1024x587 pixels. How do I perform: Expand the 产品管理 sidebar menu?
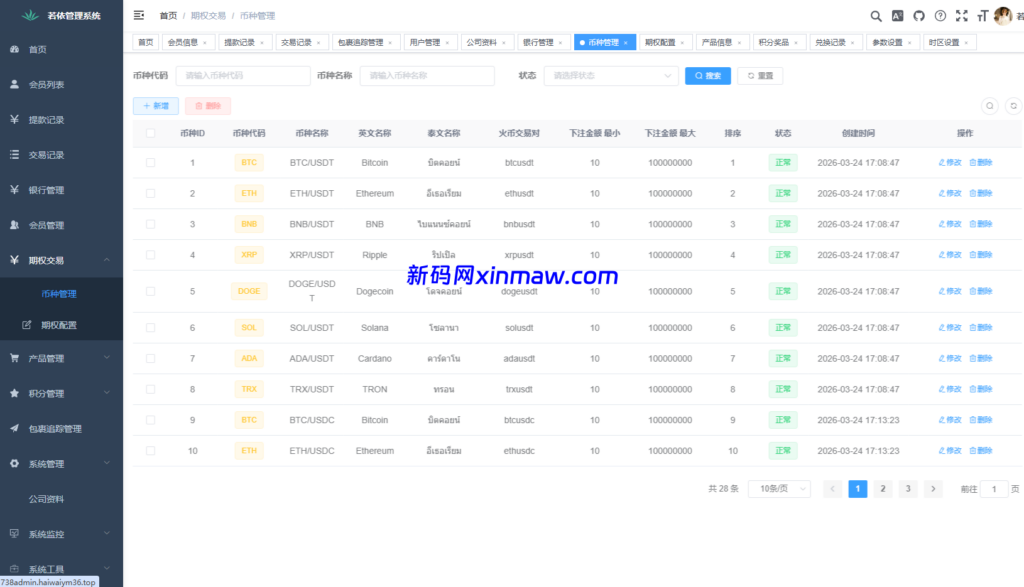(x=61, y=358)
